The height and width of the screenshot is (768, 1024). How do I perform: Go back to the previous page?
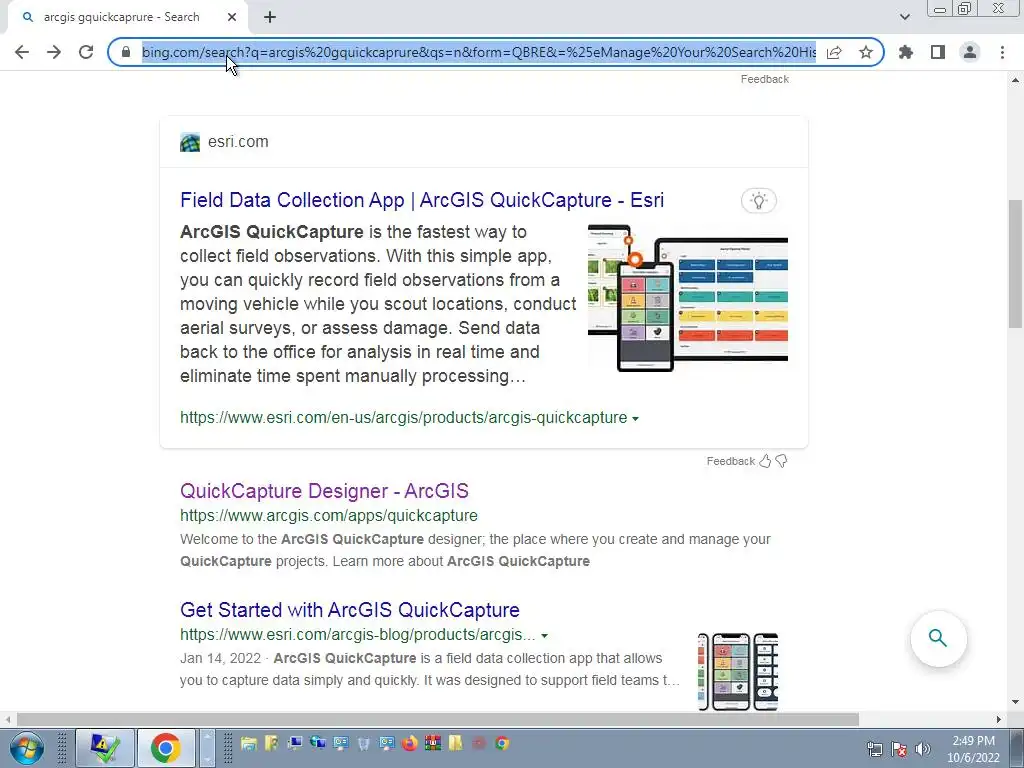pos(22,52)
